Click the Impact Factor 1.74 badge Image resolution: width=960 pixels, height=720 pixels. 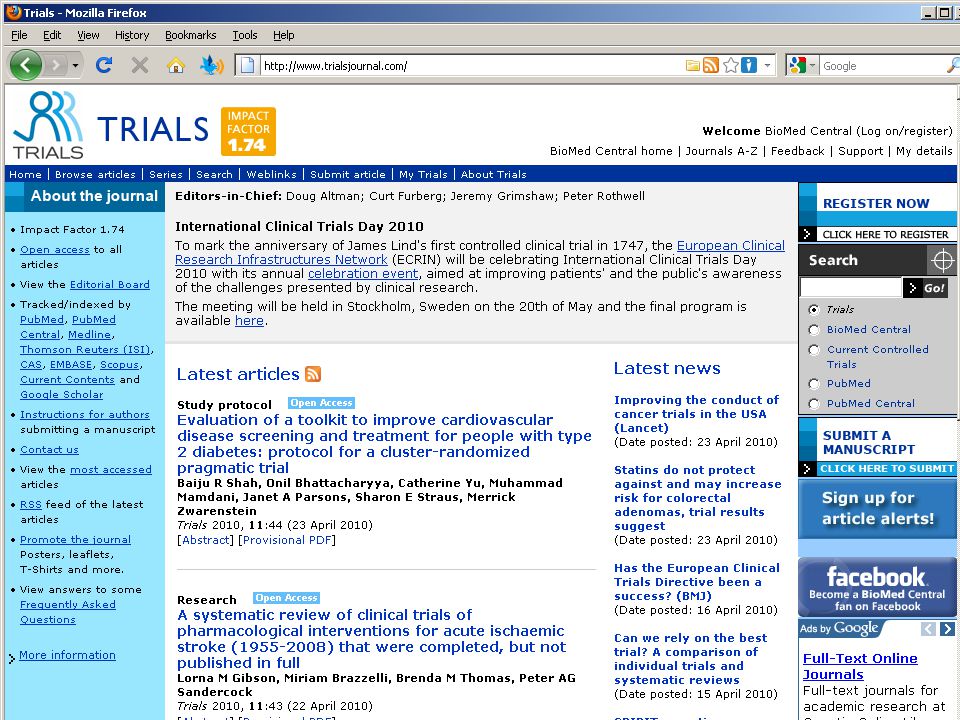click(x=248, y=131)
